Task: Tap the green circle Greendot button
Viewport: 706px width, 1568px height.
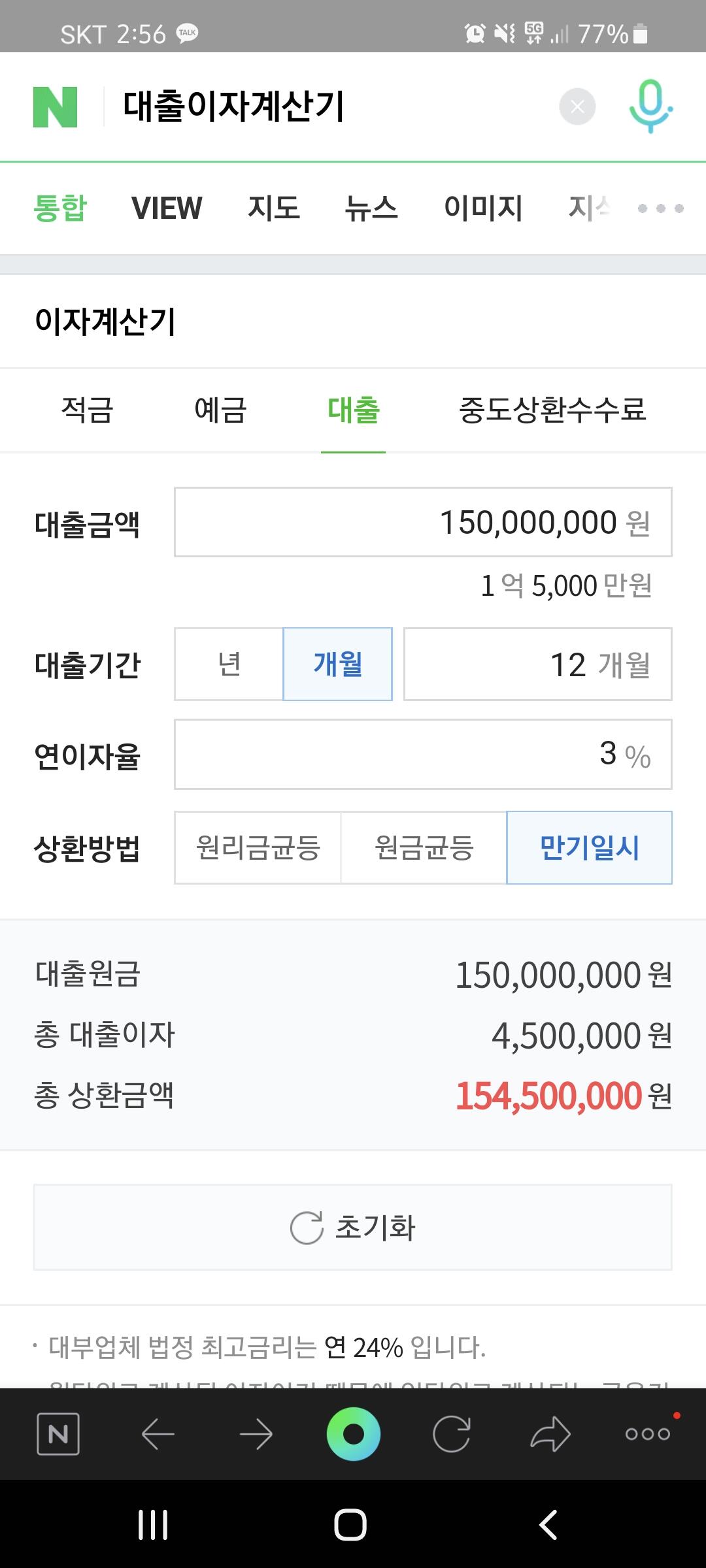Action: [353, 1434]
